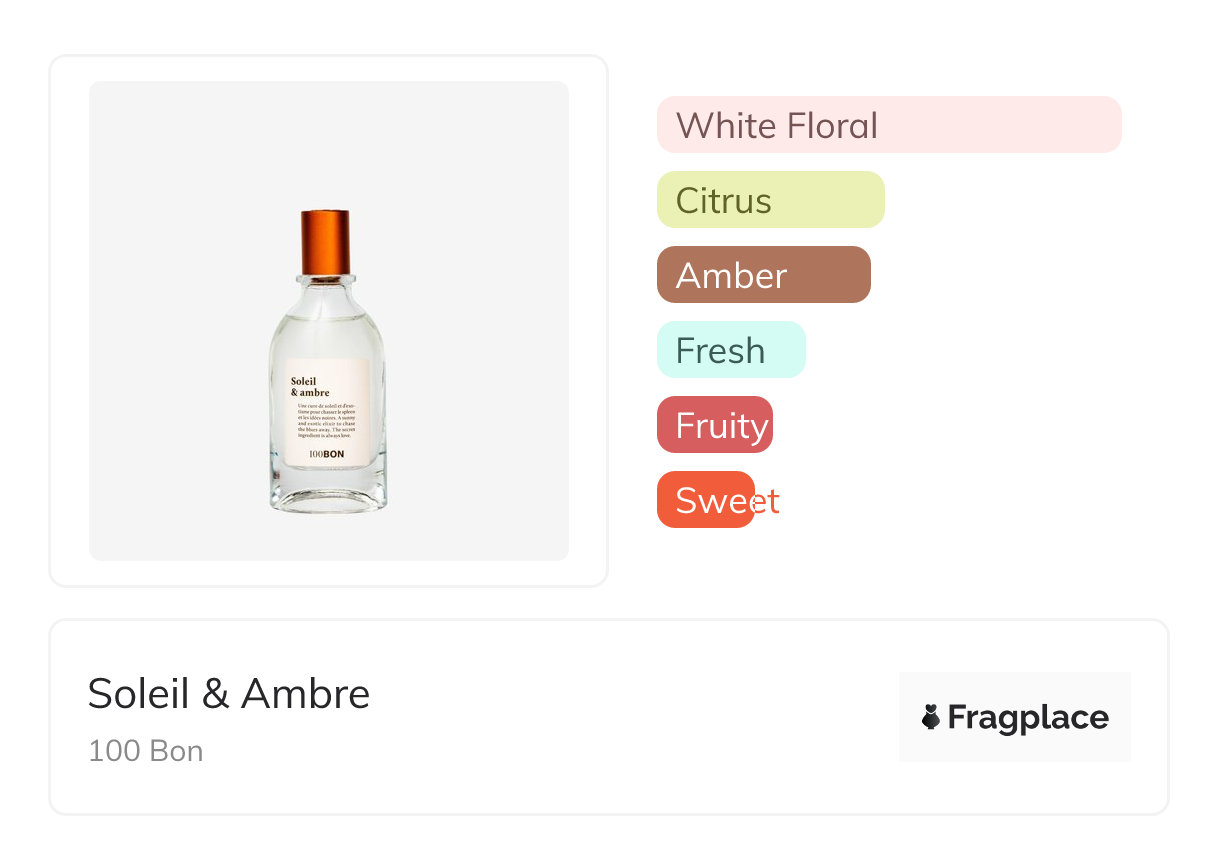The height and width of the screenshot is (864, 1218).
Task: Click the 'Soleil' word in the product title
Action: tap(139, 693)
